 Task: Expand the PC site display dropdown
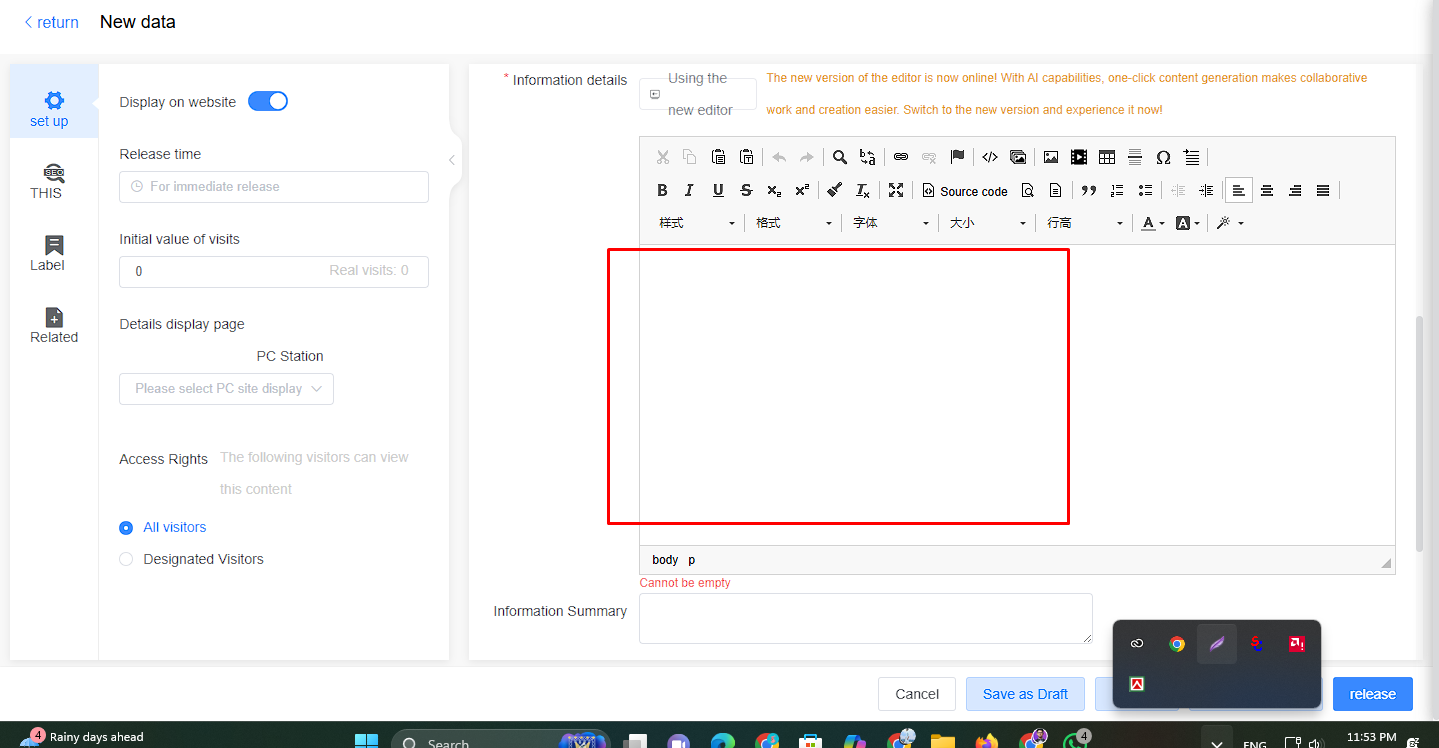tap(226, 388)
